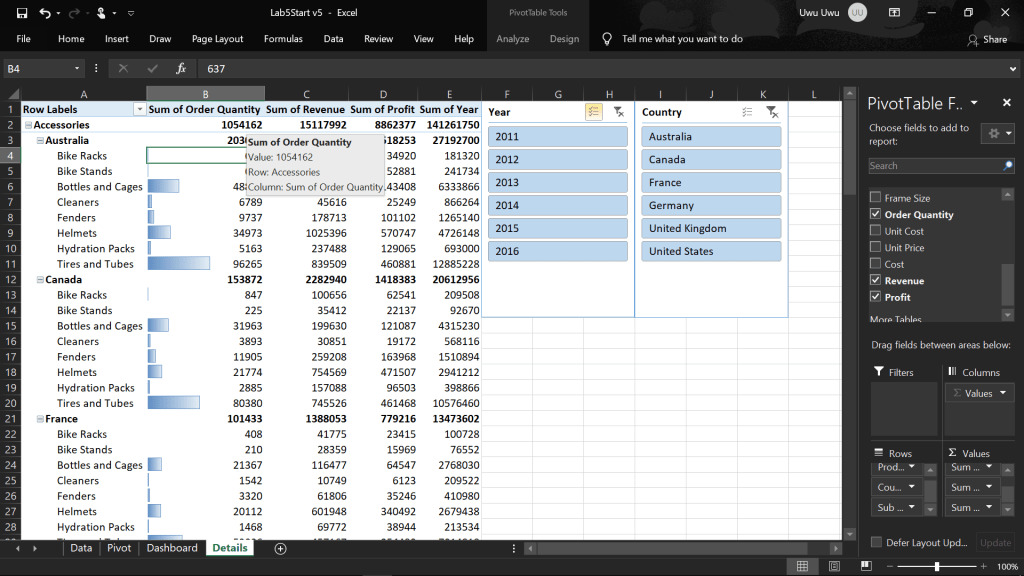Viewport: 1024px width, 576px height.
Task: Close the PivotTable Fields pane
Action: (1004, 103)
